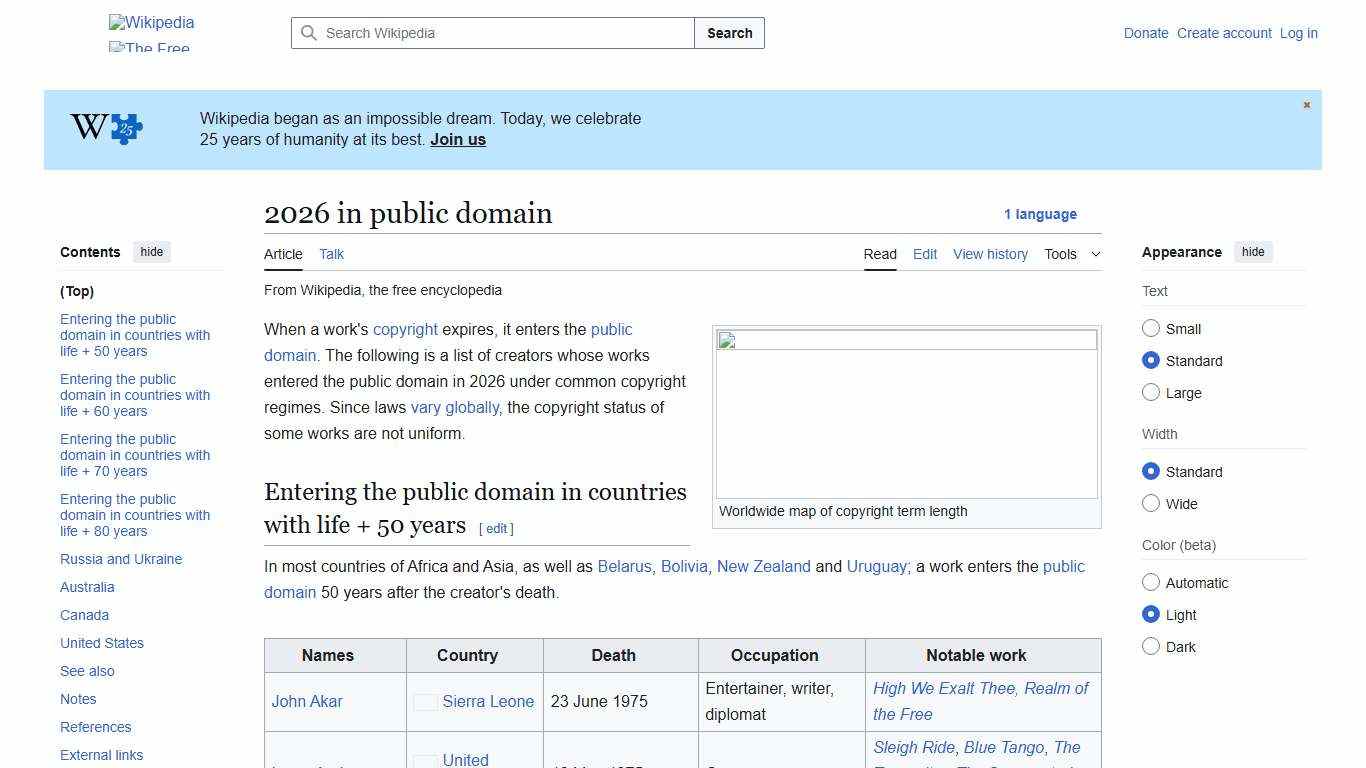Viewport: 1366px width, 768px height.
Task: Click the search magnifying glass icon
Action: click(310, 33)
